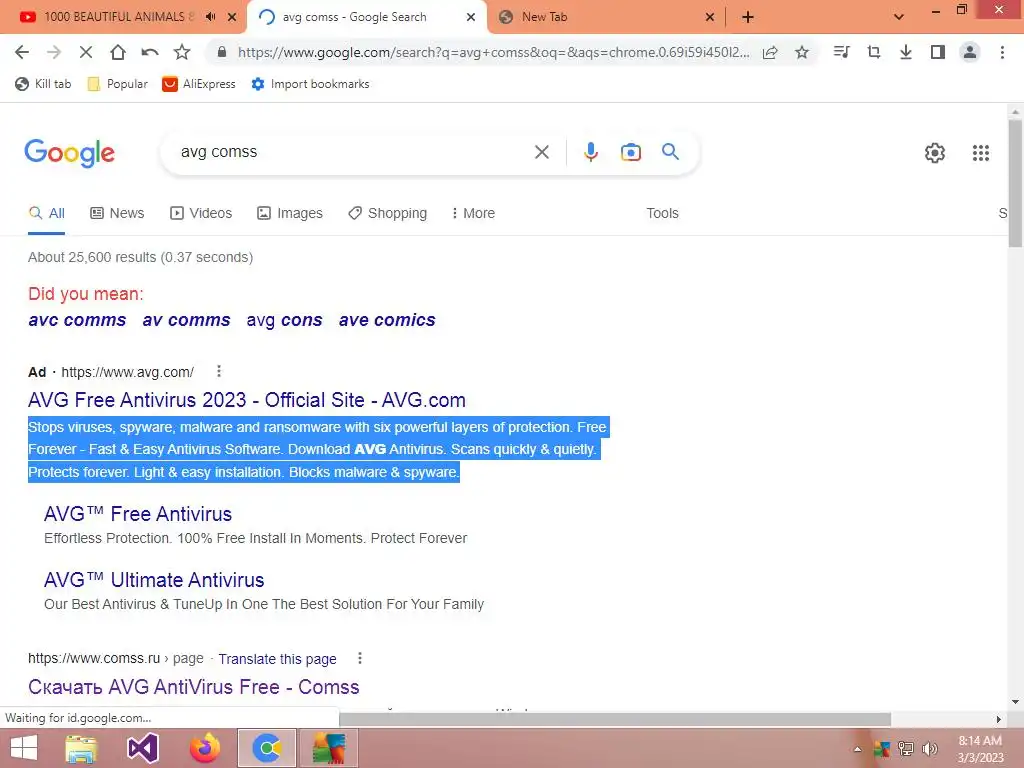Open the comss.ru result options menu
This screenshot has height=768, width=1024.
pyautogui.click(x=359, y=658)
